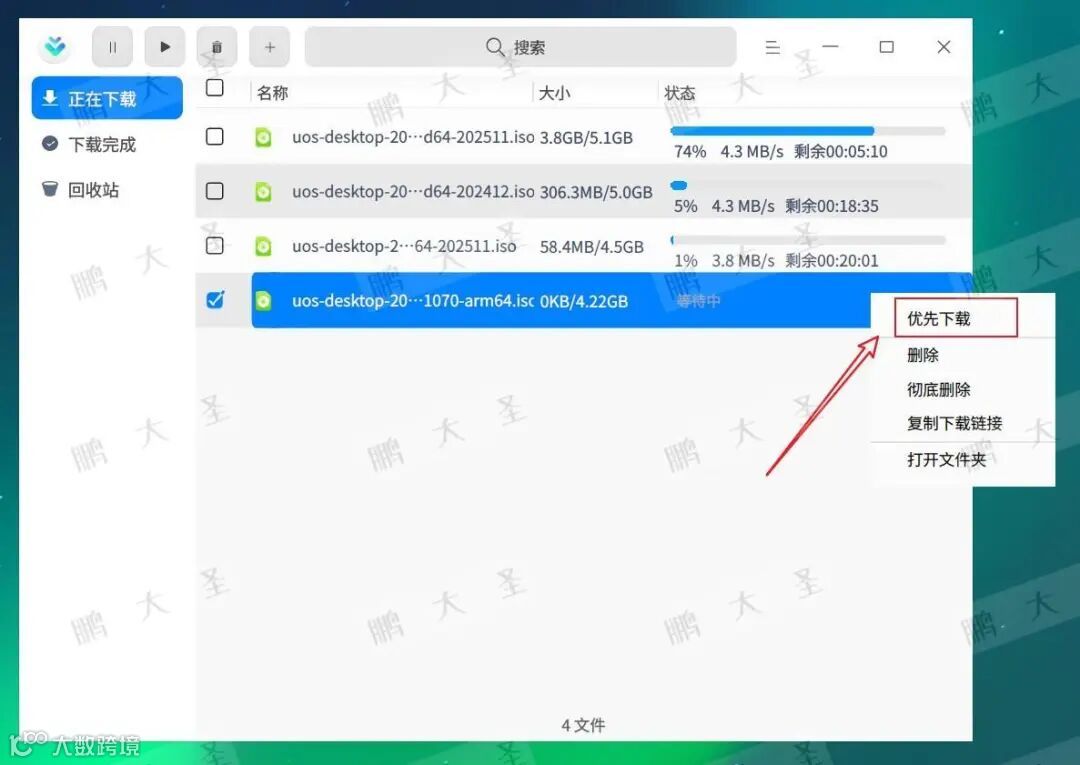Click the 4 文件 count in status bar
Screen dimensions: 1080x765
pyautogui.click(x=583, y=725)
